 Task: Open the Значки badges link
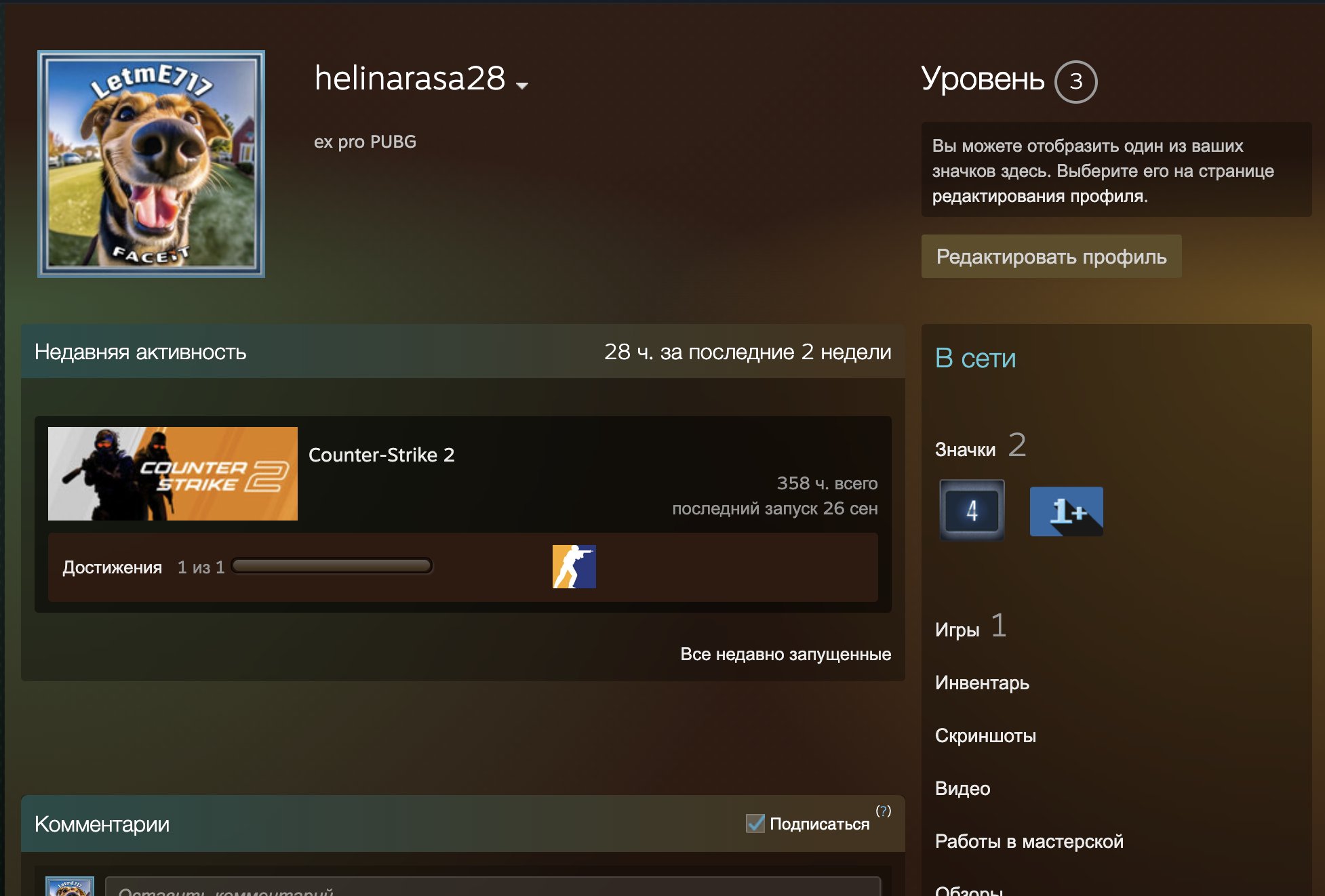[965, 449]
